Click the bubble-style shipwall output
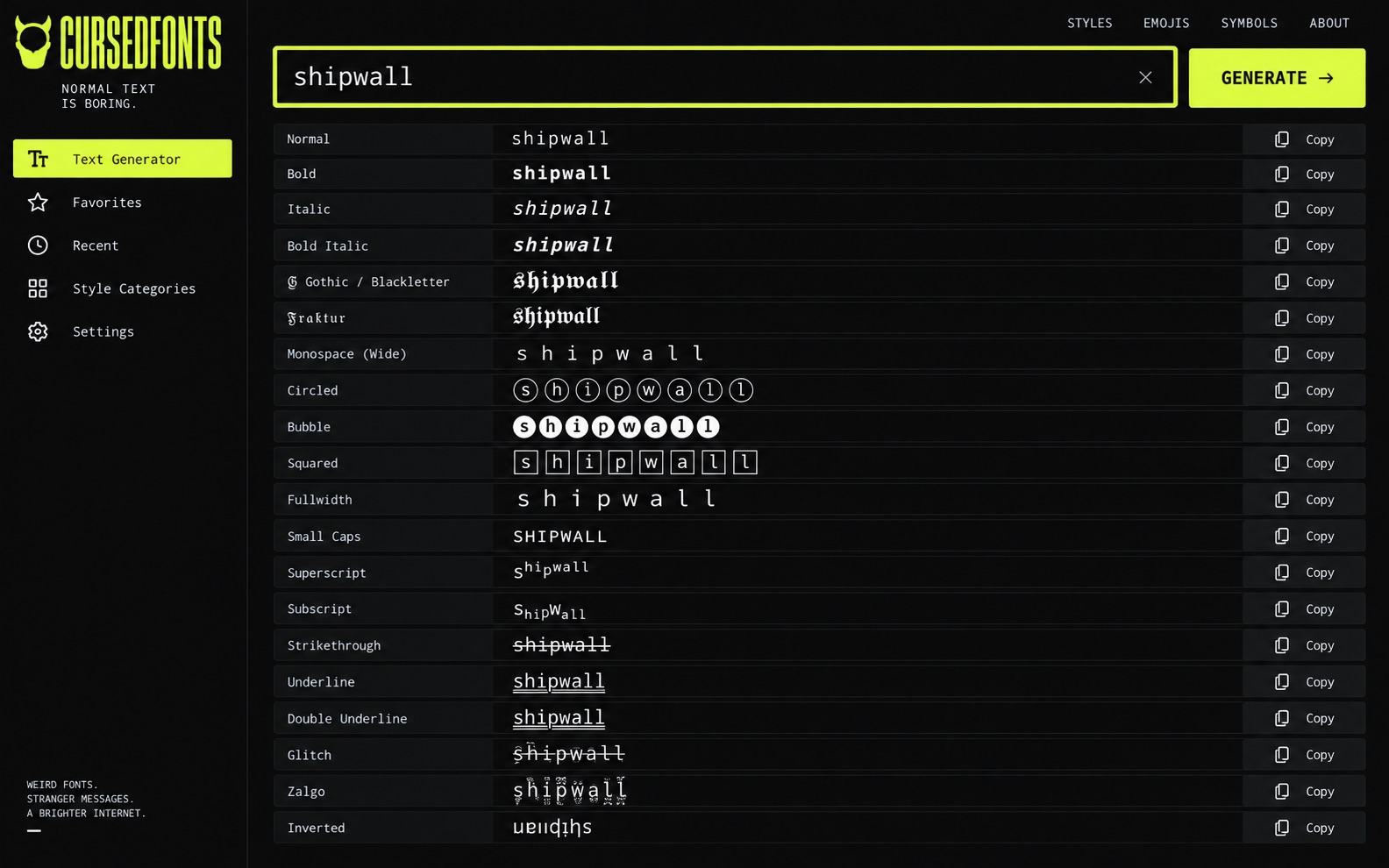Screen dimensions: 1389x868 click(x=616, y=427)
